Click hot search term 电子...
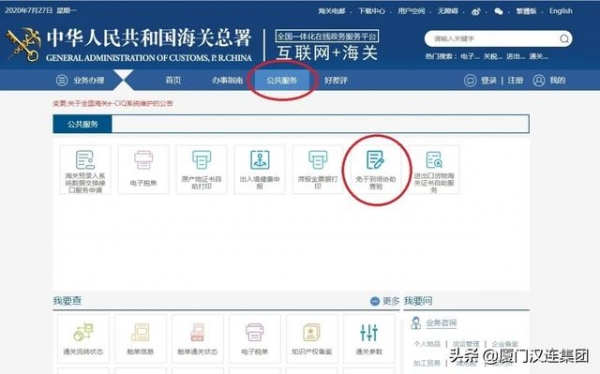 (x=470, y=57)
